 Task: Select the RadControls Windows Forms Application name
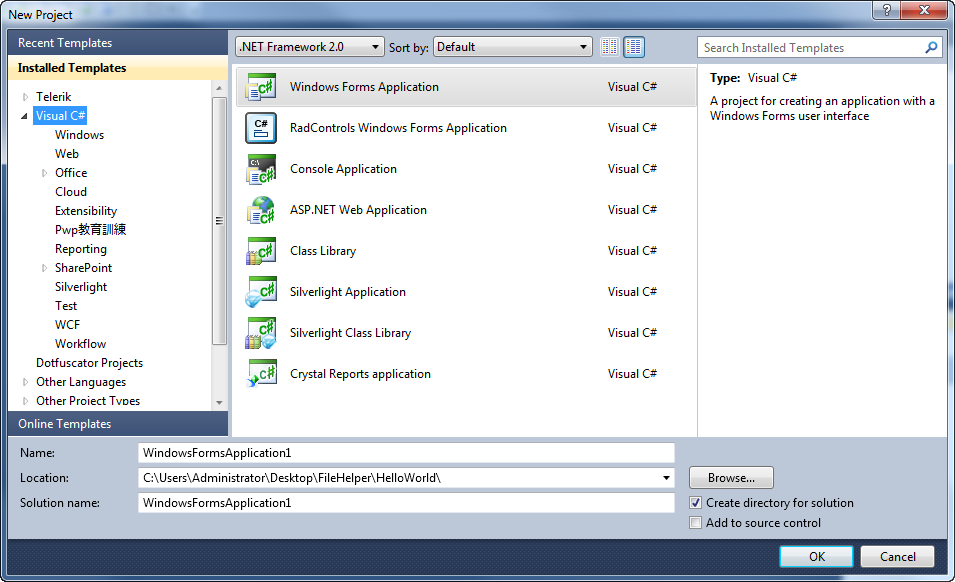398,128
